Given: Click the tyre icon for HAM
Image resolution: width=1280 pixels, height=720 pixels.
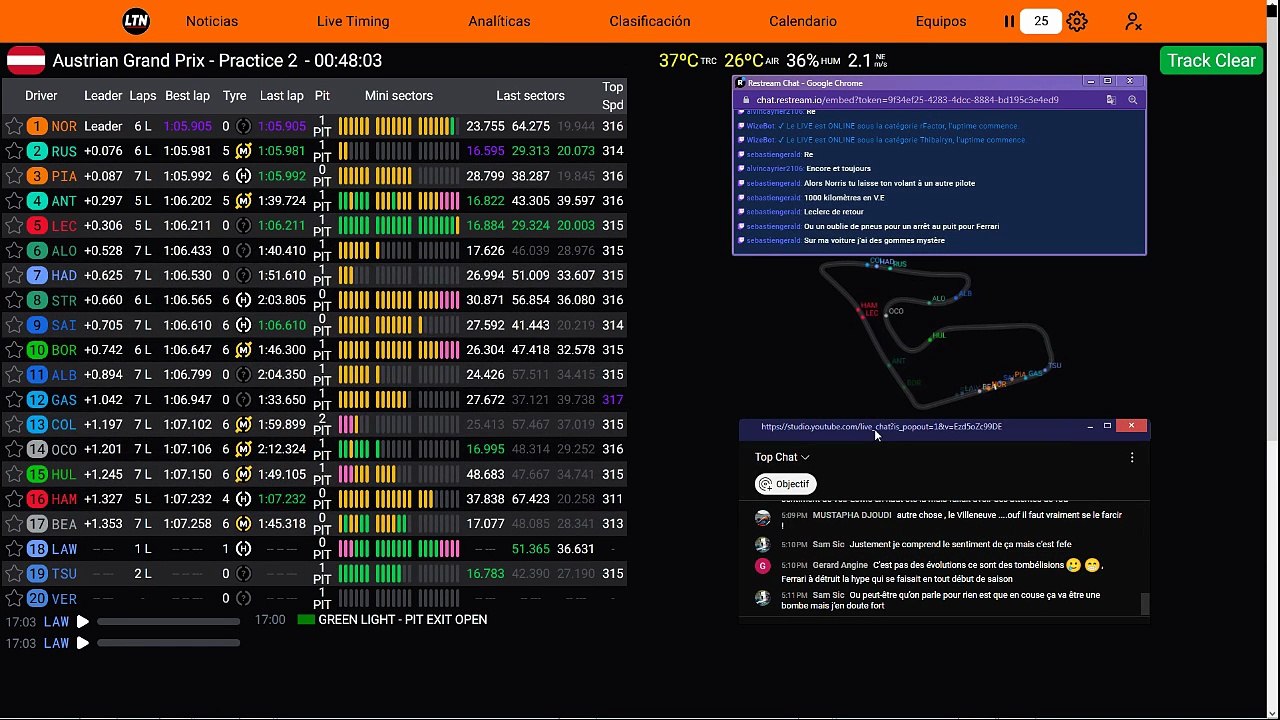Looking at the screenshot, I should click(243, 499).
